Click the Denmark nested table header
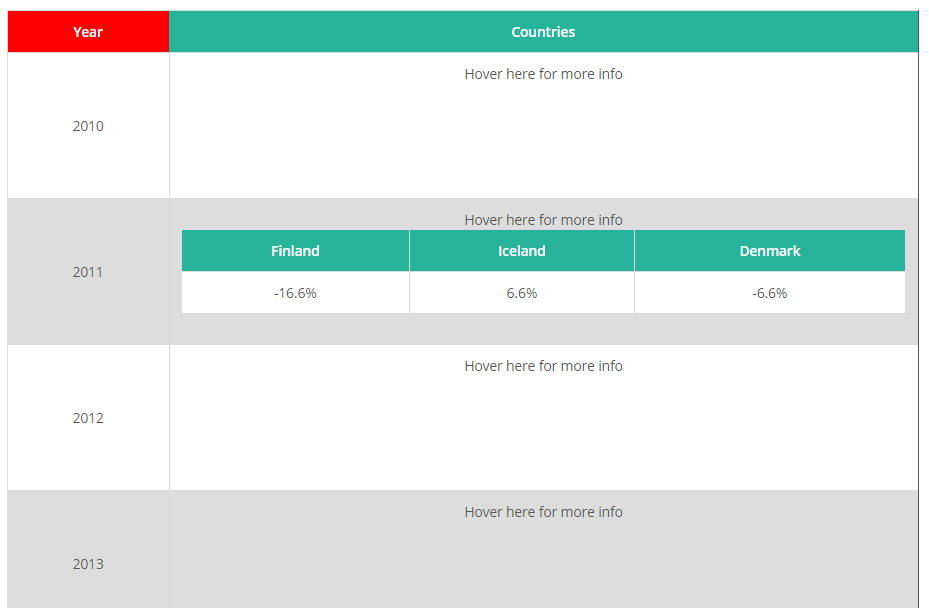The width and height of the screenshot is (929, 608). coord(770,251)
